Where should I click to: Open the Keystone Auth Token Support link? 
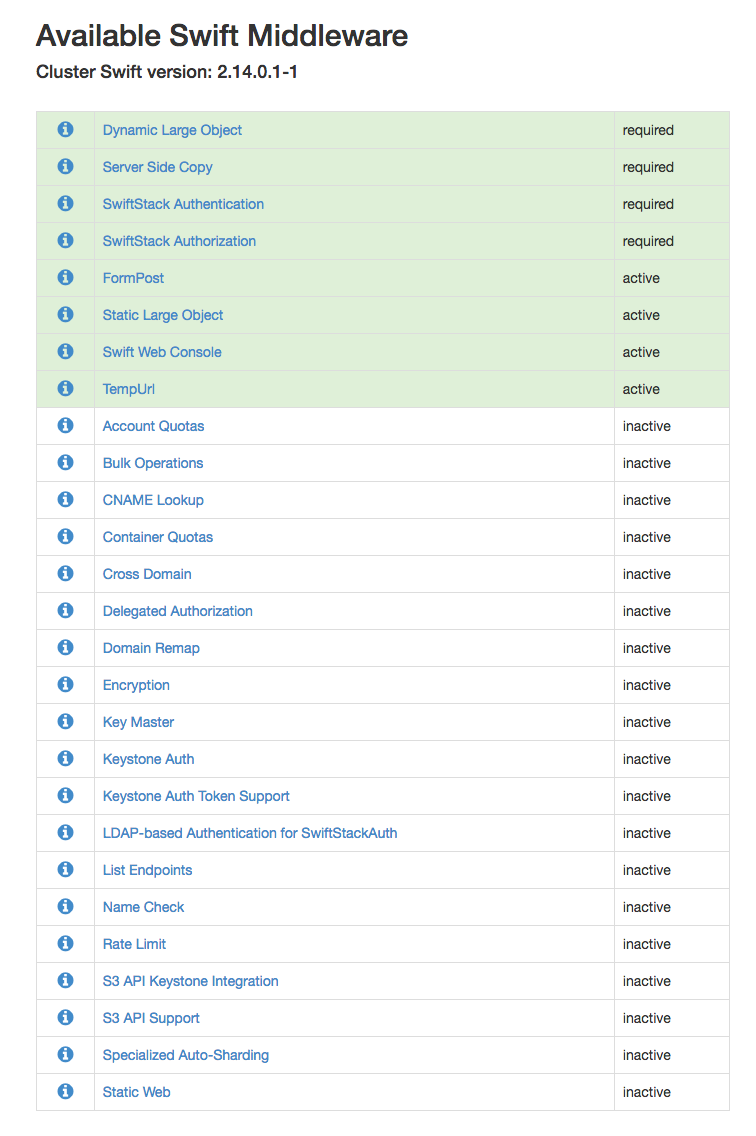196,796
